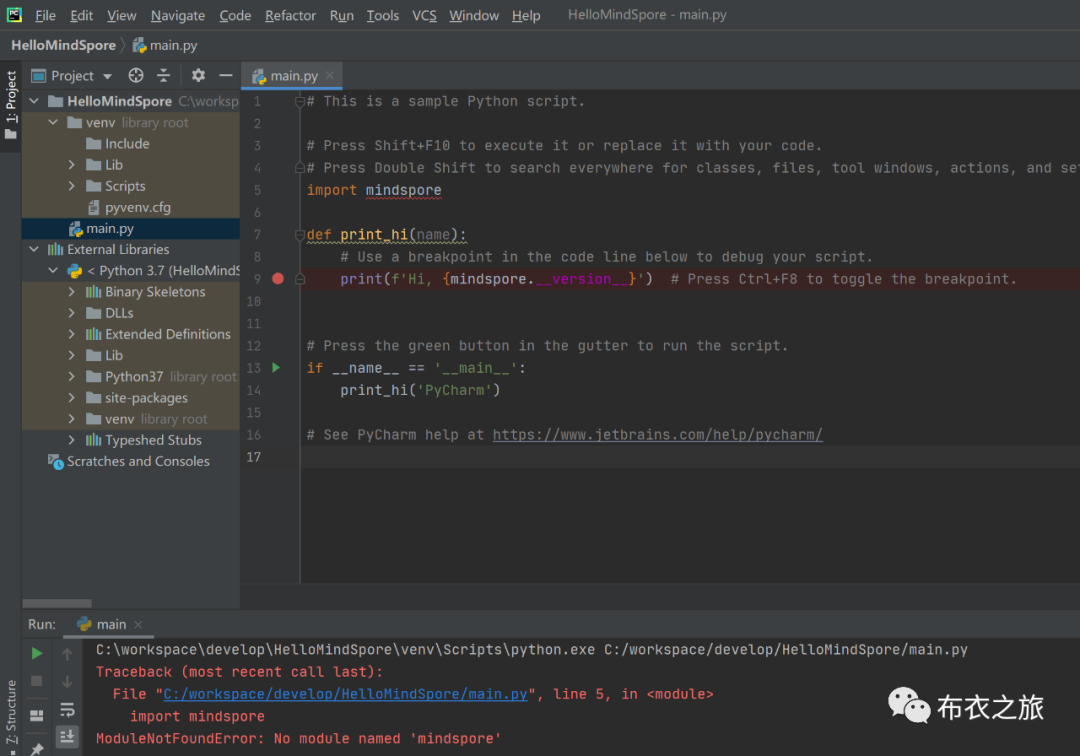Click the run gutter arrow on line 13

coord(277,368)
